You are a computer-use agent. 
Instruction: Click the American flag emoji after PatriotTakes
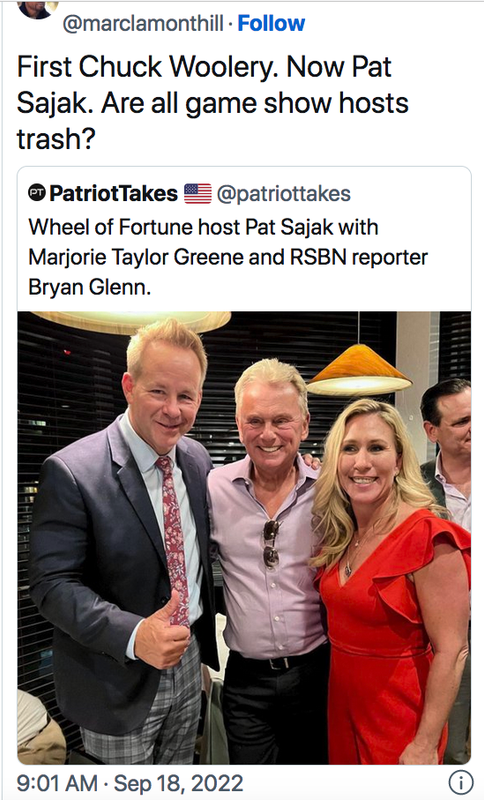[197, 193]
